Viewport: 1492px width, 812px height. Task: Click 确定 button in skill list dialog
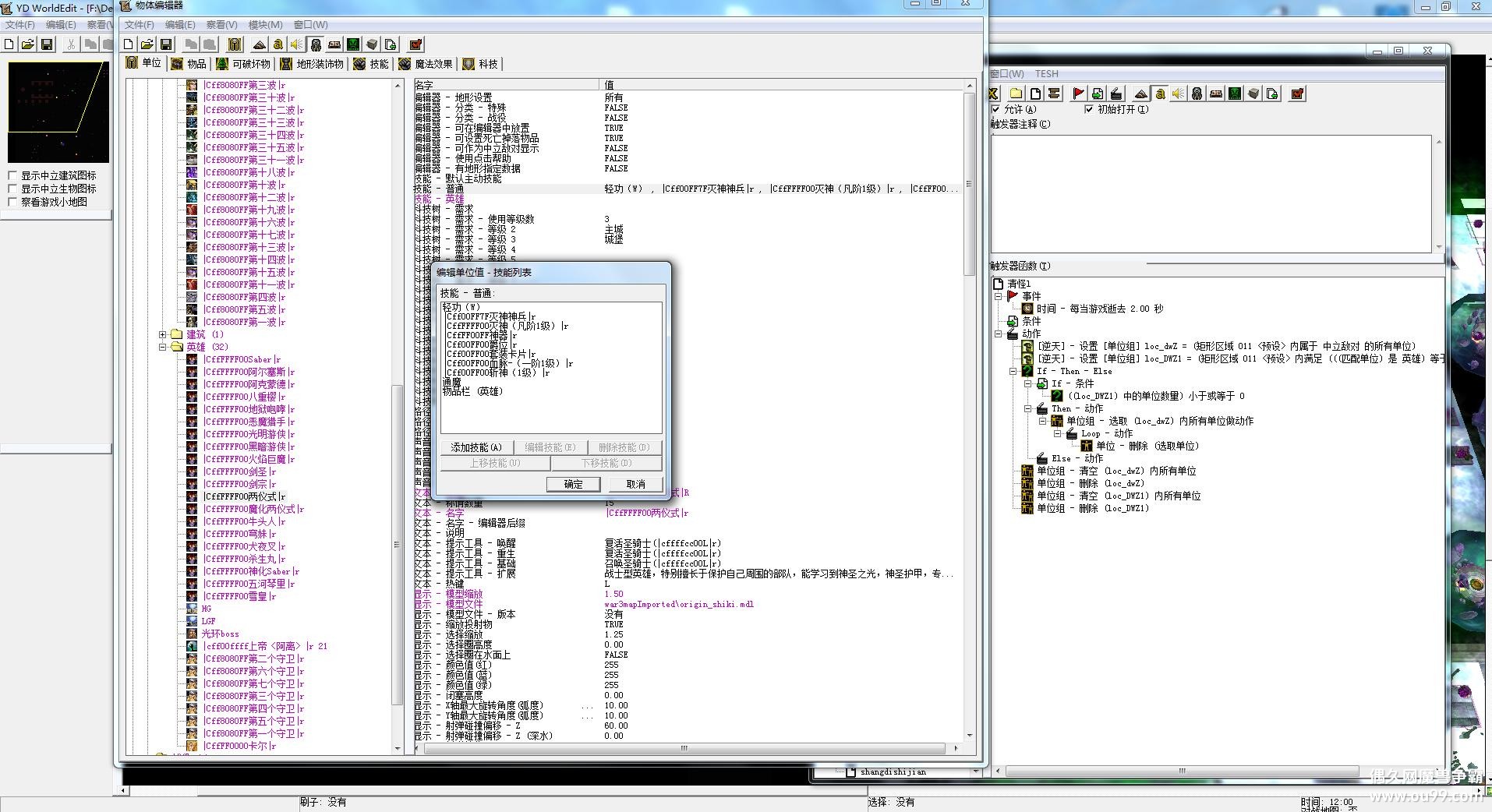point(574,484)
